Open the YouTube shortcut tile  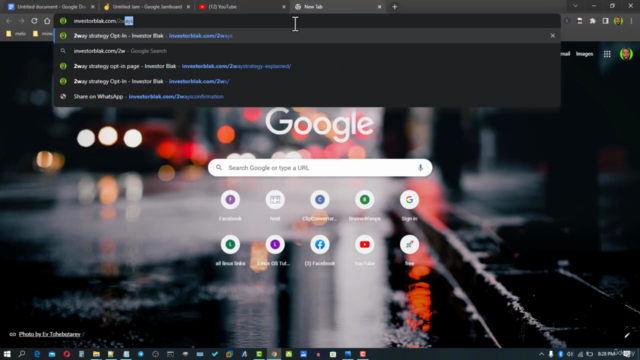coord(364,251)
